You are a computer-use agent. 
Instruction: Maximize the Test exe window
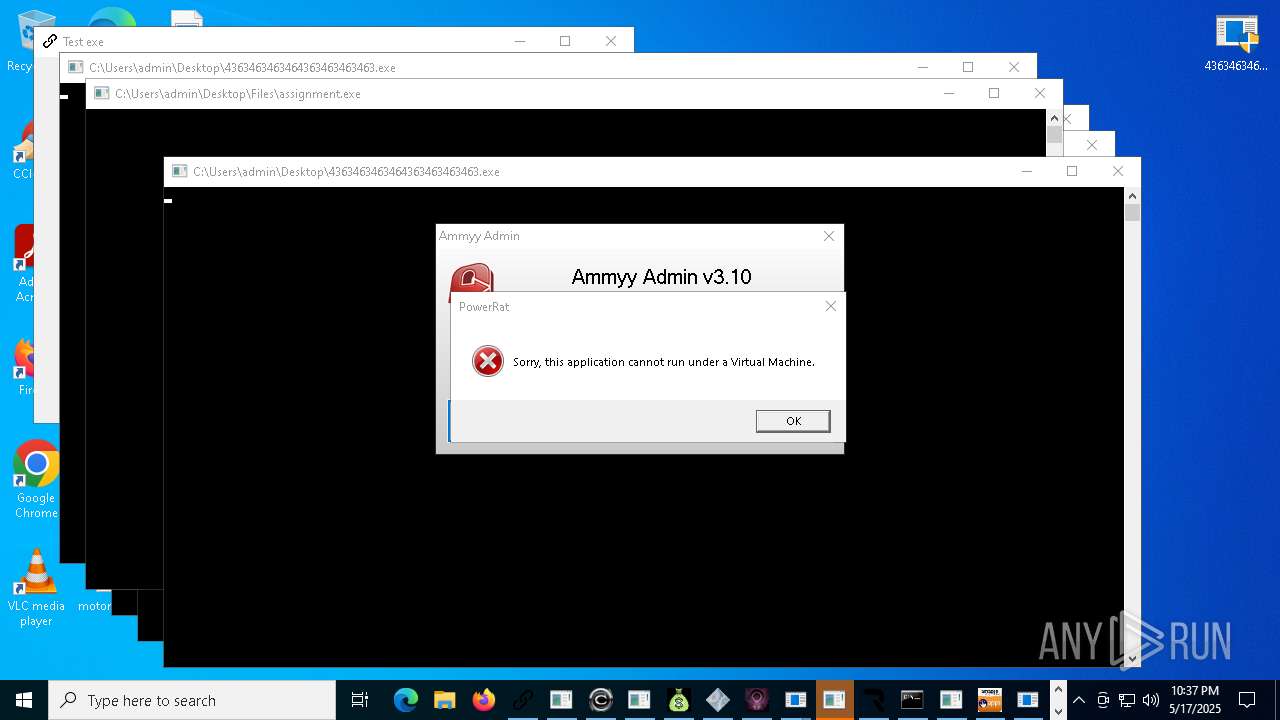pos(565,41)
